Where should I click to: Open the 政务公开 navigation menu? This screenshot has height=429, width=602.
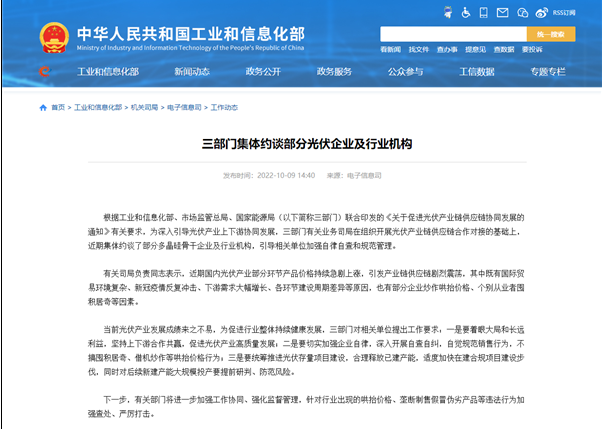pos(263,72)
